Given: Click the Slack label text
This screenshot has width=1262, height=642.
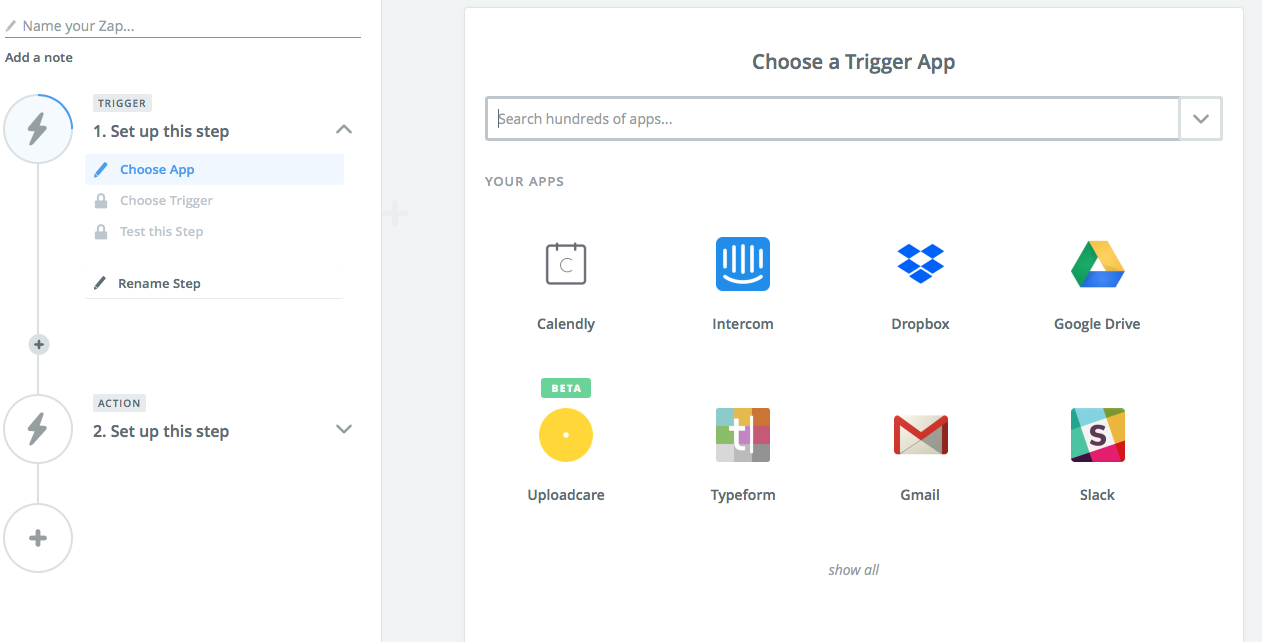Looking at the screenshot, I should click(x=1097, y=495).
